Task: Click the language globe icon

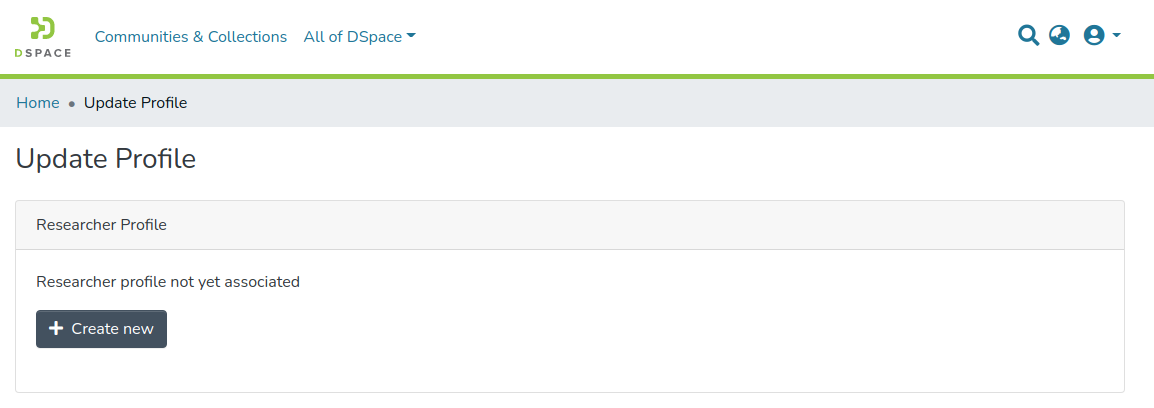Action: 1059,36
